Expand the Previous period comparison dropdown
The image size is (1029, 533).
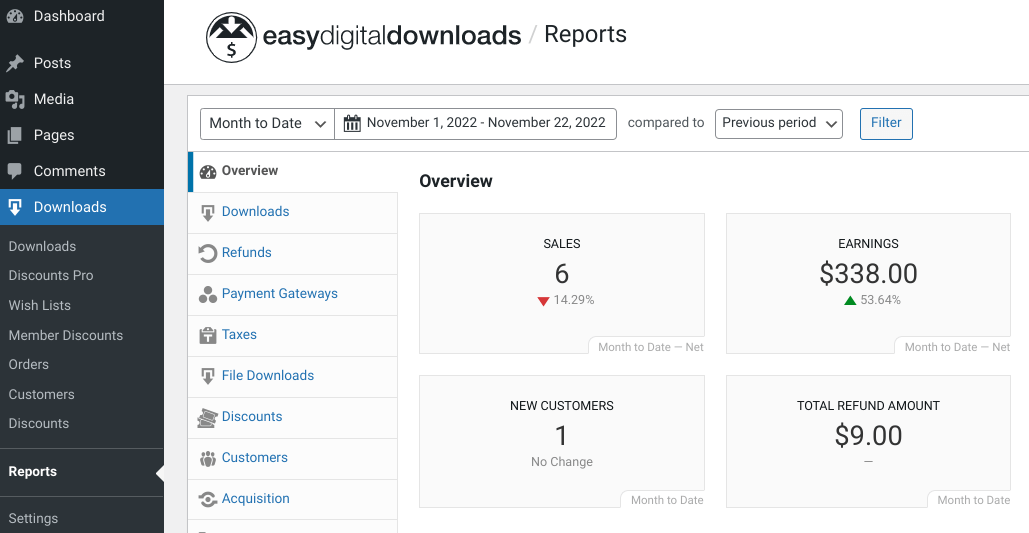(x=778, y=123)
